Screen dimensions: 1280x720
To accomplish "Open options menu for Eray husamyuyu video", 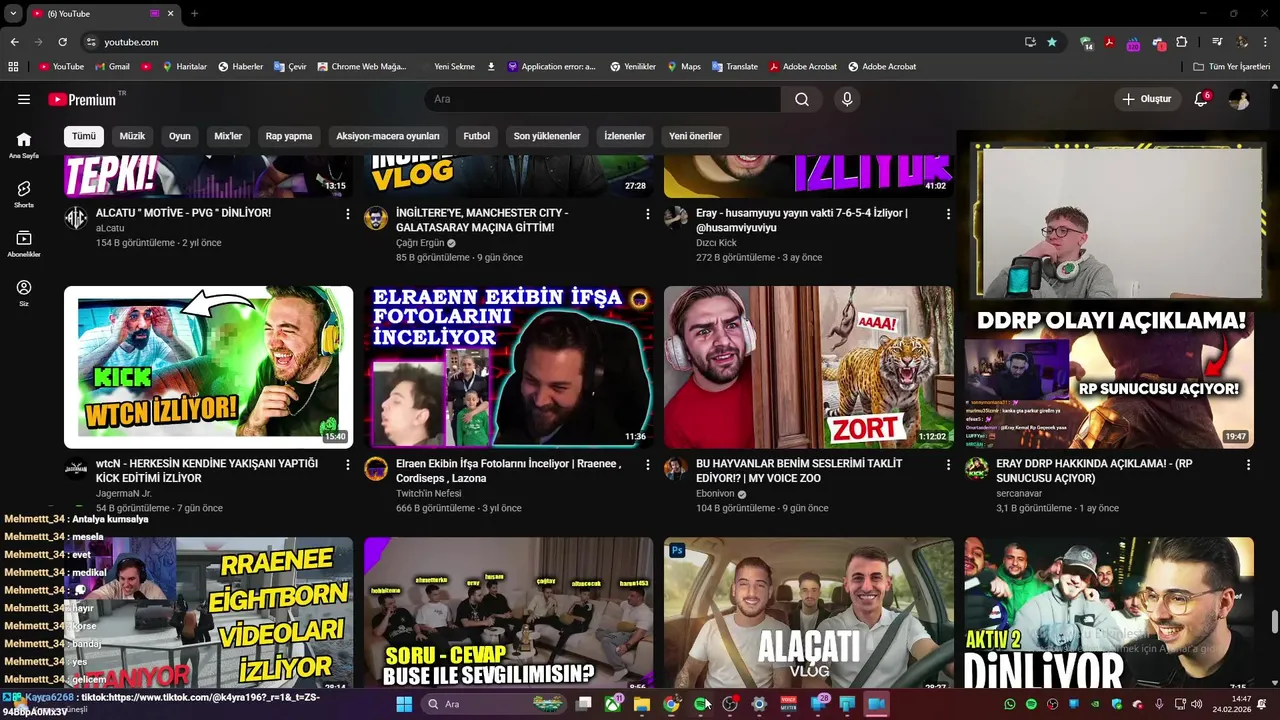I will pyautogui.click(x=948, y=214).
